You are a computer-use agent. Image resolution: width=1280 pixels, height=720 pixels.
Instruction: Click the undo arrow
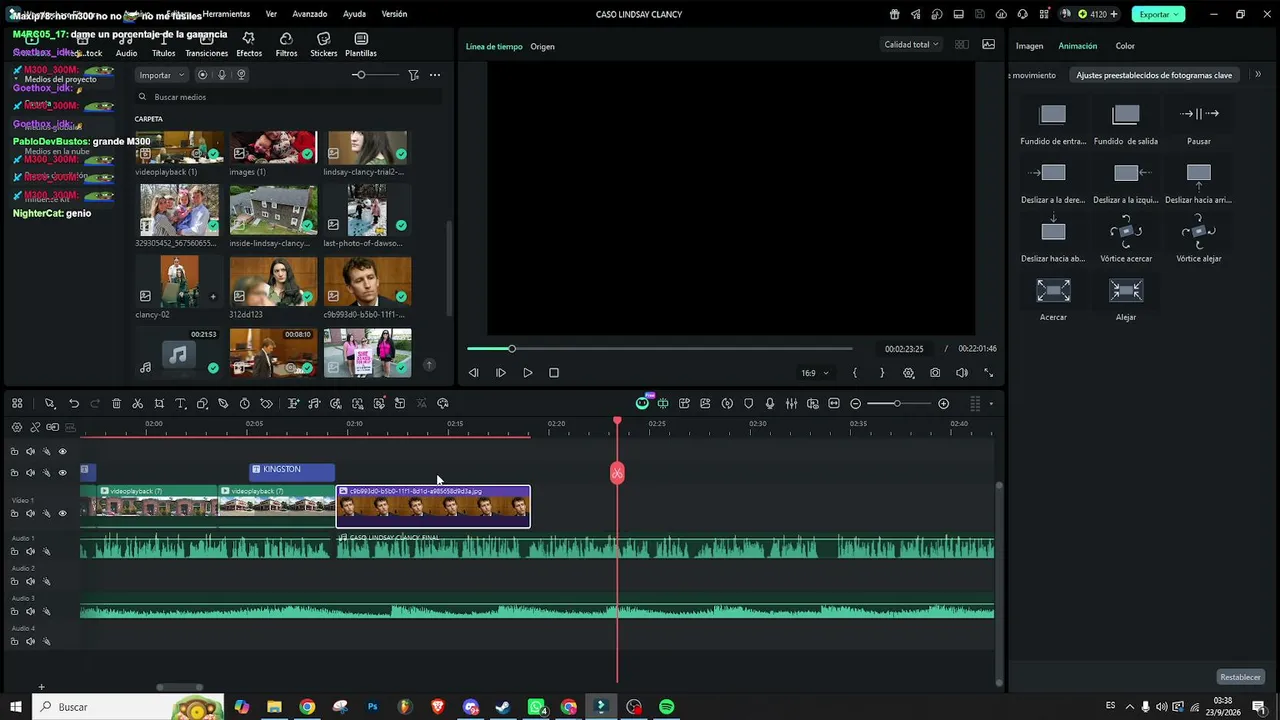click(74, 404)
